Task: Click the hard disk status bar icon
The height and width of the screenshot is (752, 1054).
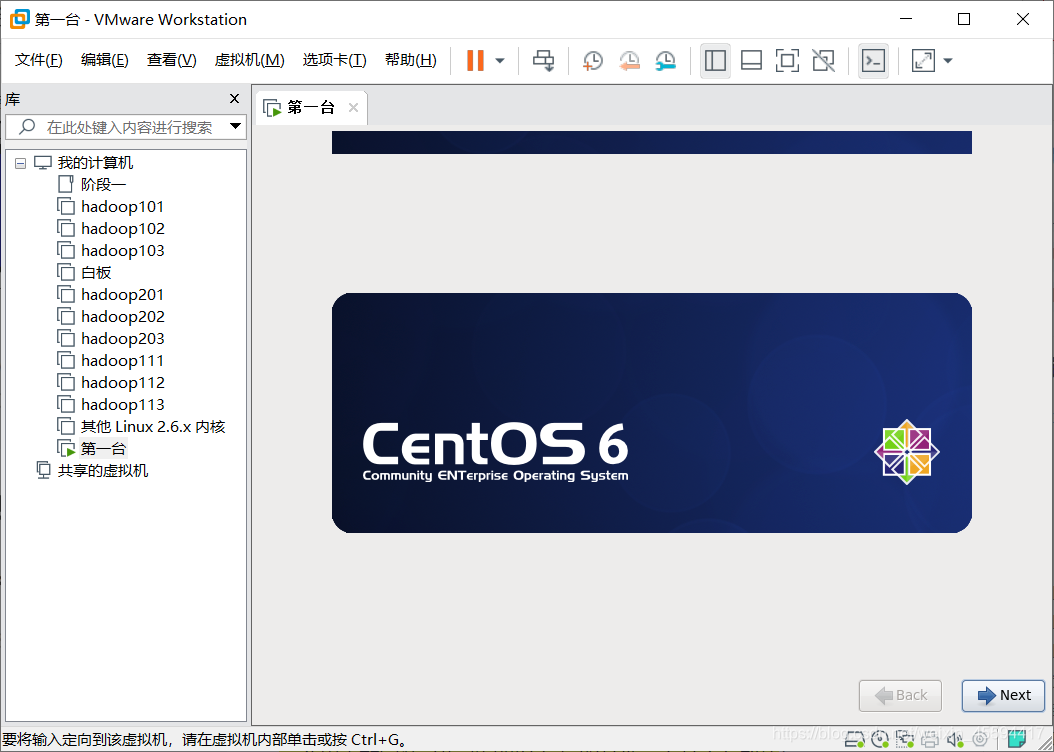Action: 854,741
